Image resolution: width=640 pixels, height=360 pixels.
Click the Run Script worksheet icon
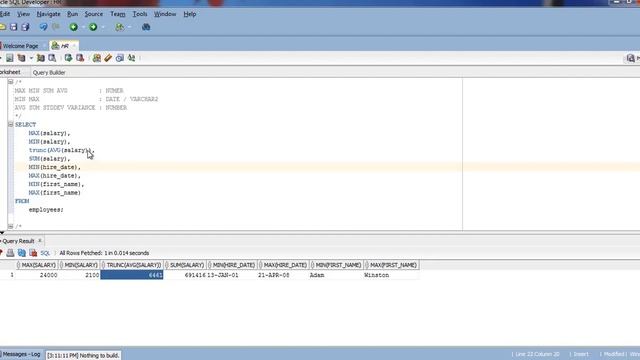(x=9, y=58)
